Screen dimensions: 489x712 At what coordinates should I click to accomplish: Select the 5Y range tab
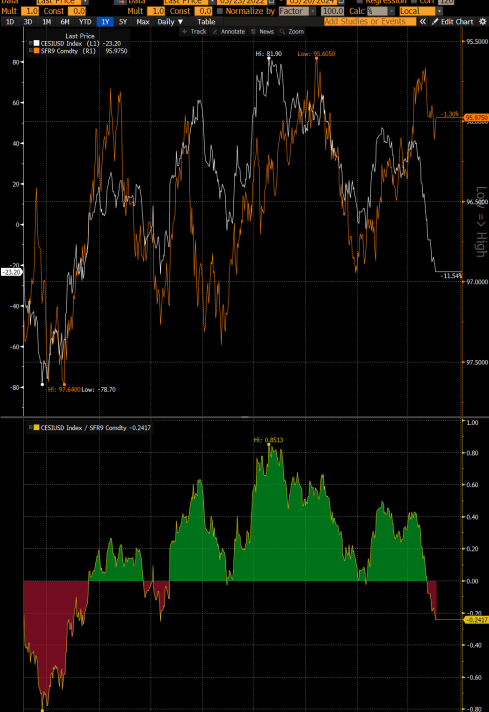[x=123, y=21]
